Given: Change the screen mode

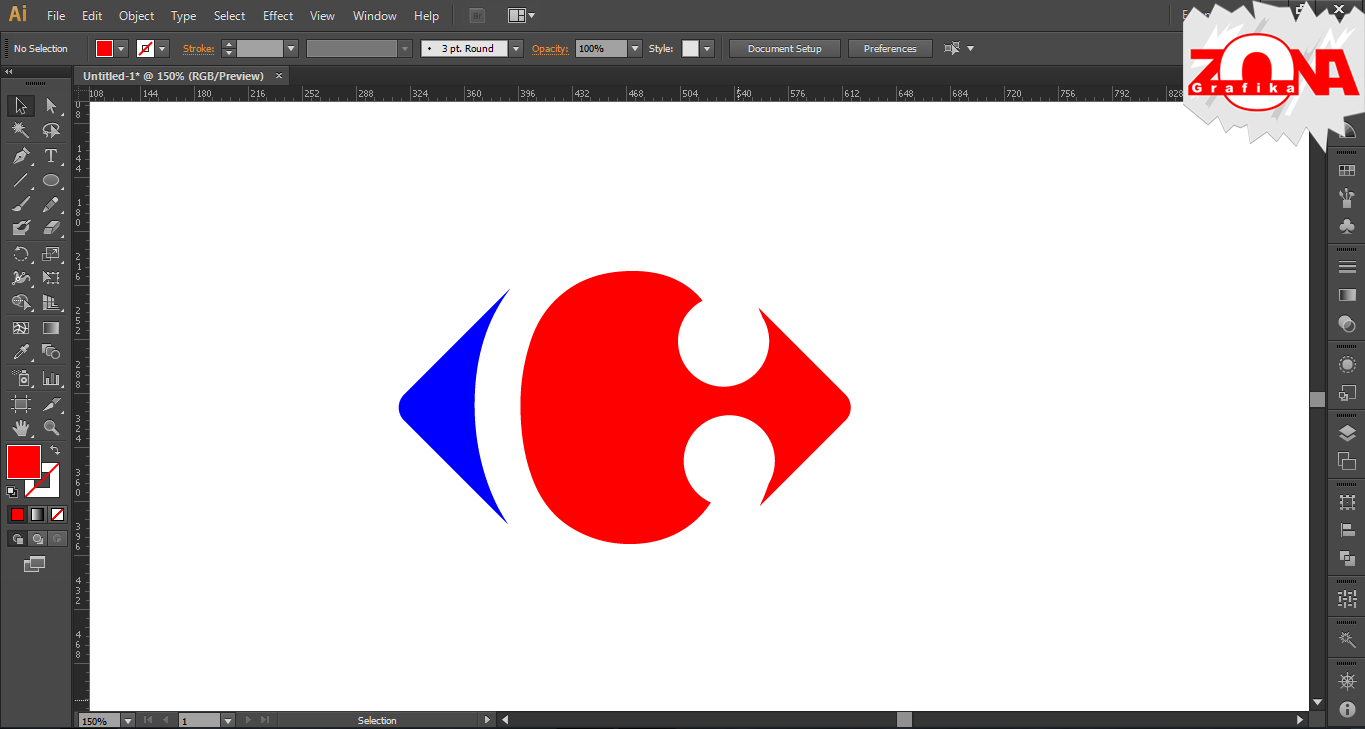Looking at the screenshot, I should [x=35, y=564].
